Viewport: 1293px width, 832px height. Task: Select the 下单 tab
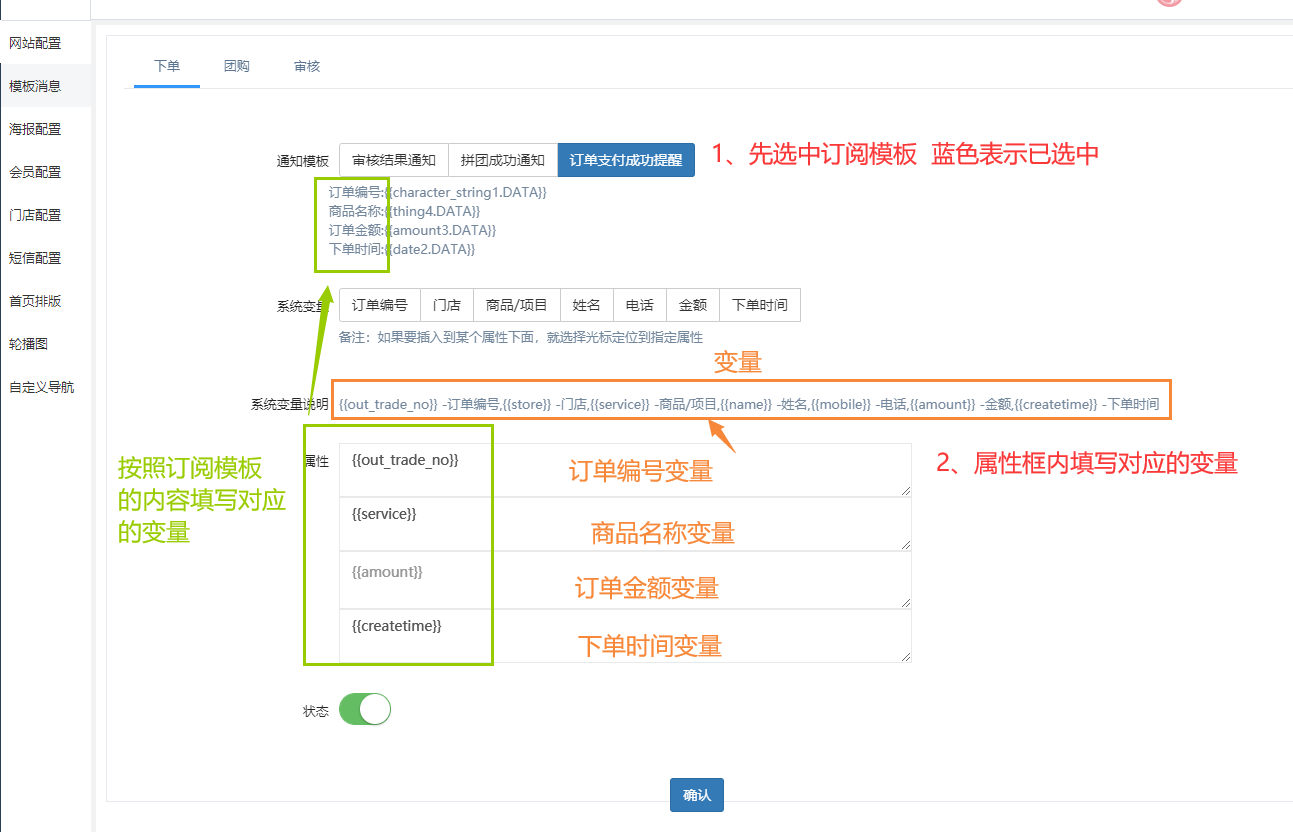(167, 66)
